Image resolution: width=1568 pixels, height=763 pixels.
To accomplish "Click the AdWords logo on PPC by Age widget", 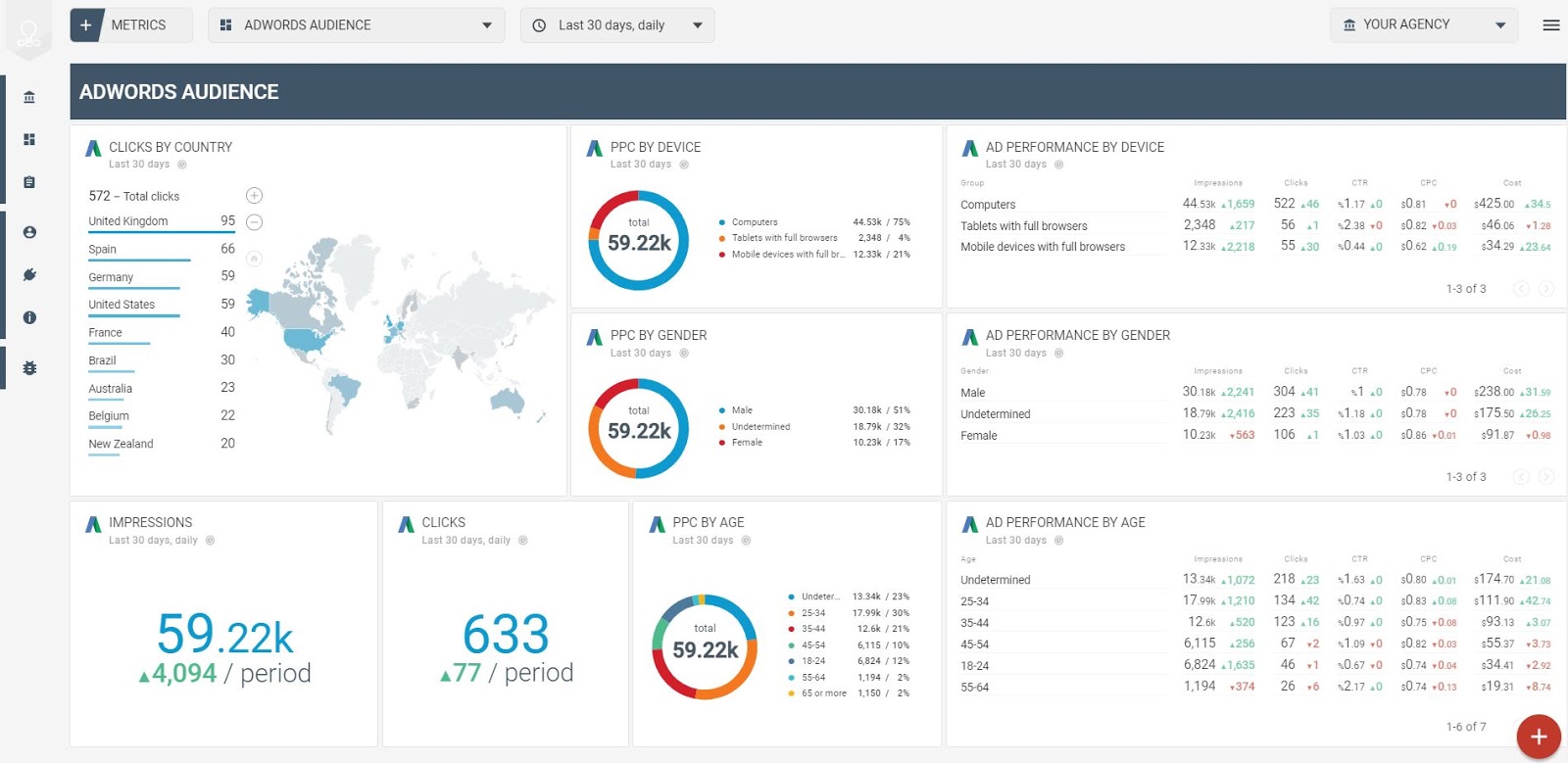I will click(657, 524).
